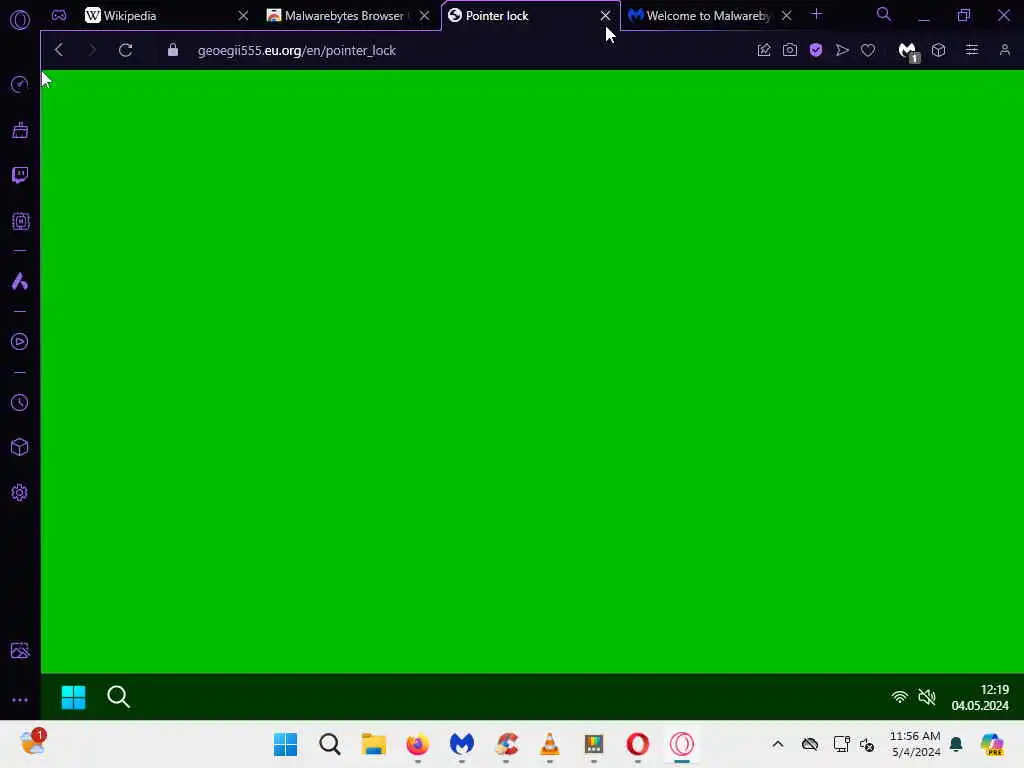Open the real Windows Start menu
Viewport: 1024px width, 768px height.
tap(285, 744)
